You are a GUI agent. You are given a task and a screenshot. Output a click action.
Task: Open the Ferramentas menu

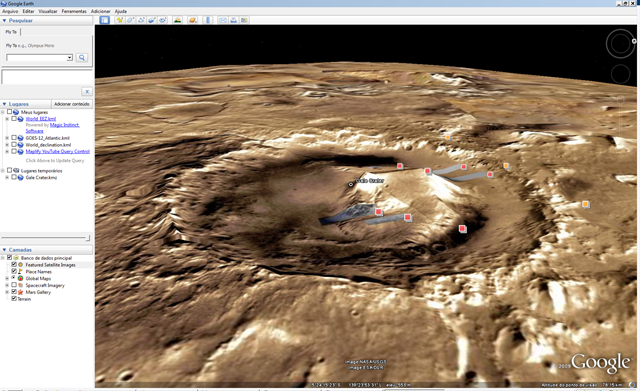coord(74,11)
